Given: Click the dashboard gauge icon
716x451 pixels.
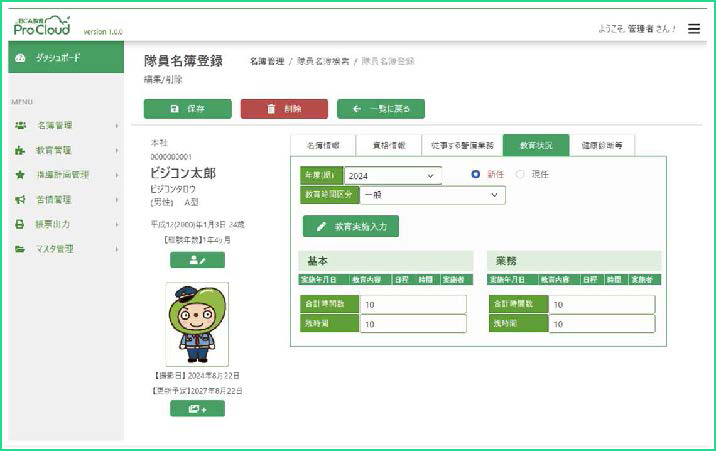Looking at the screenshot, I should pos(21,58).
